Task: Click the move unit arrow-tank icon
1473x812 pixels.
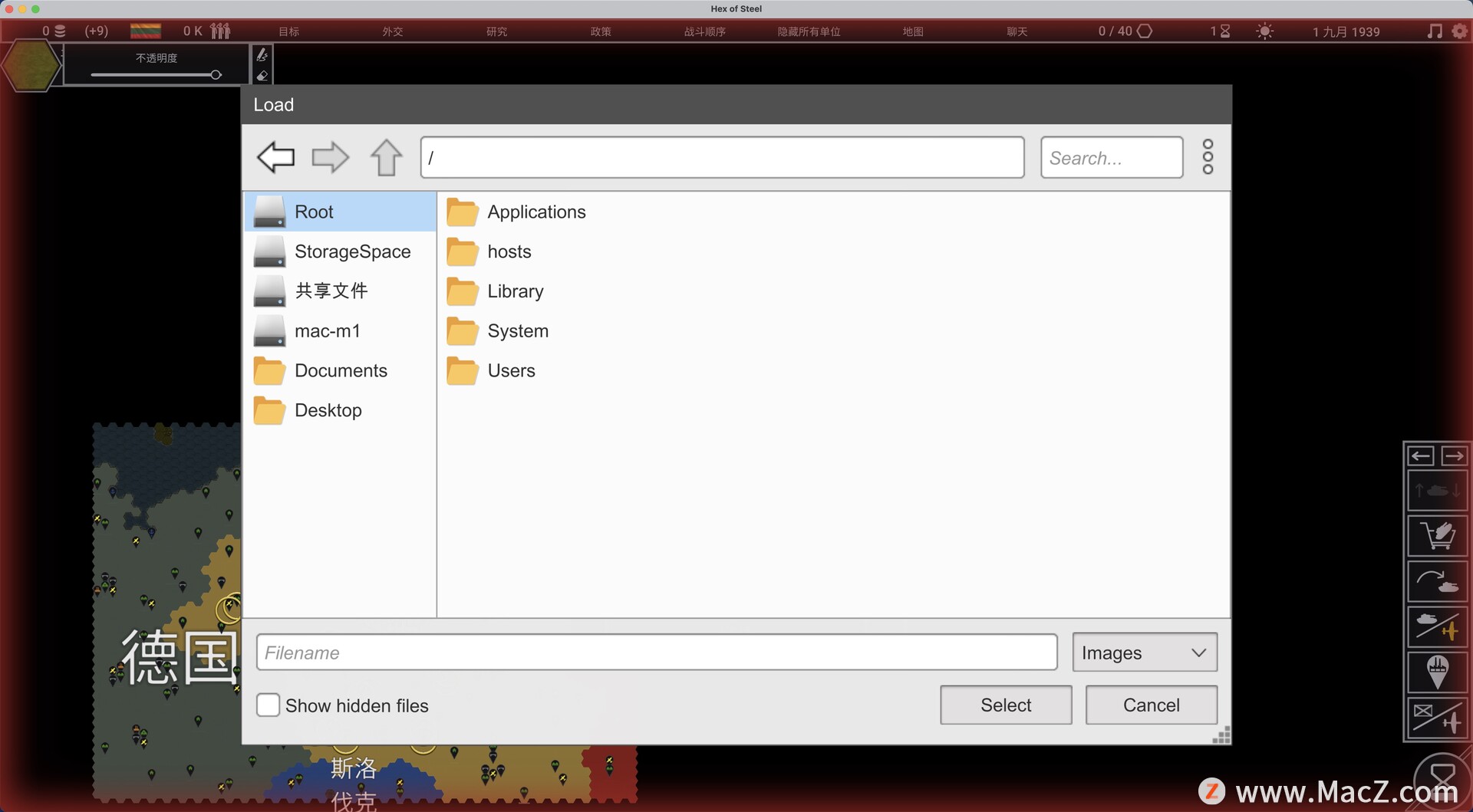Action: pyautogui.click(x=1438, y=581)
